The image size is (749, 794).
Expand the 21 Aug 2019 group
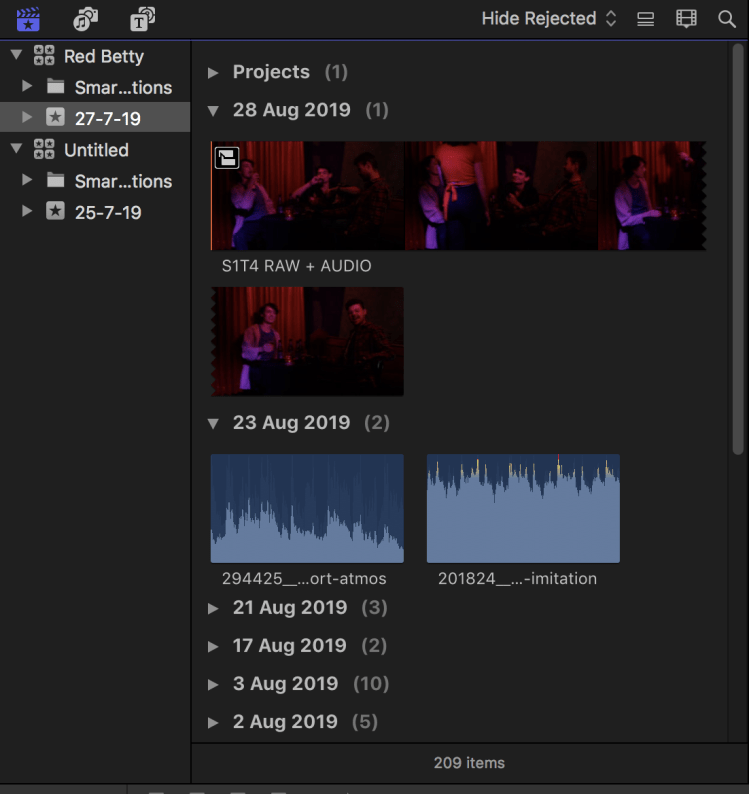(213, 608)
